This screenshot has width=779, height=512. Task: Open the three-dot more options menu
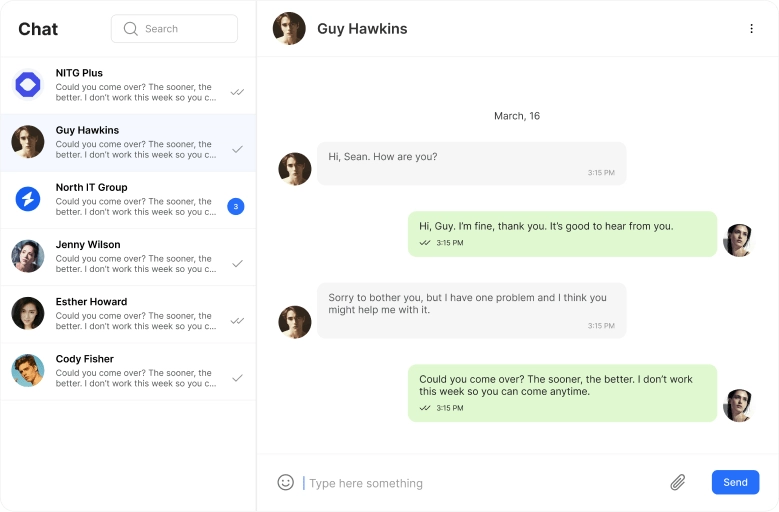point(751,29)
